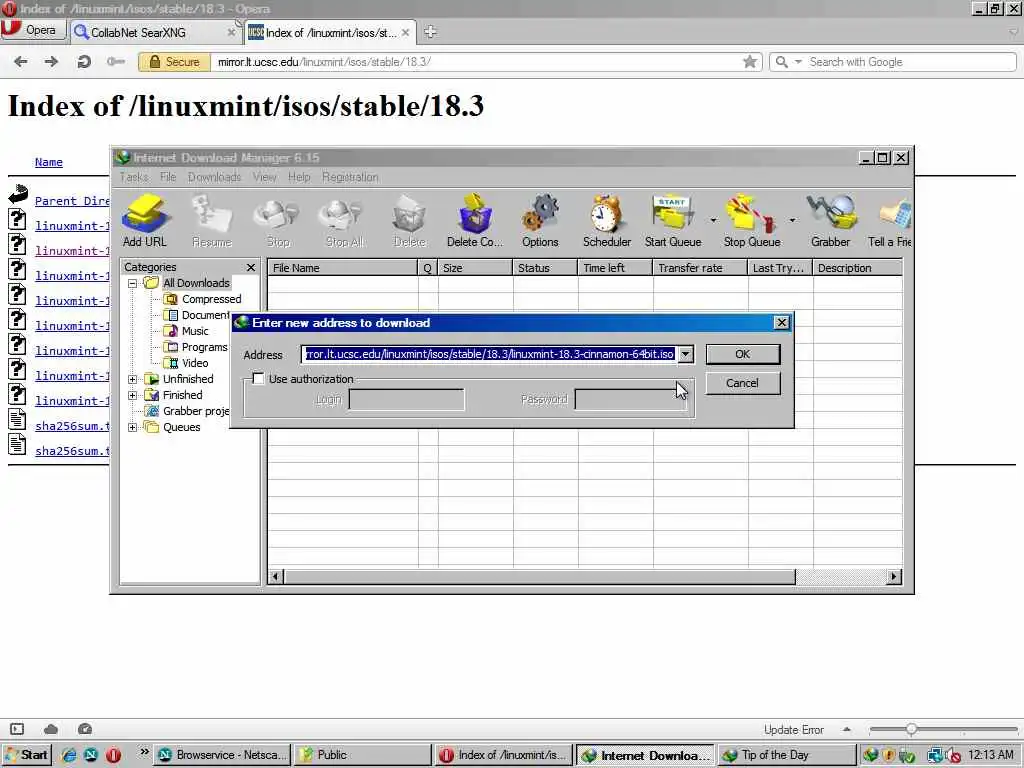Go back with Opera's back arrow
The height and width of the screenshot is (768, 1024).
click(21, 62)
